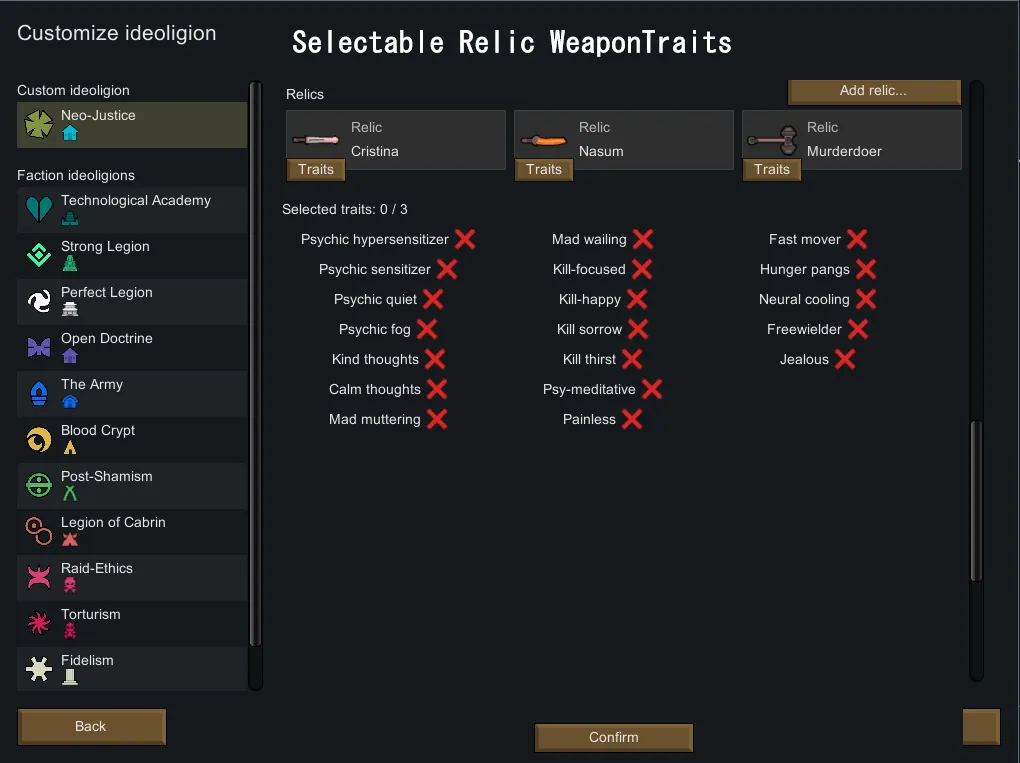The height and width of the screenshot is (763, 1020).
Task: Select the Technological Academy heart icon
Action: point(39,209)
